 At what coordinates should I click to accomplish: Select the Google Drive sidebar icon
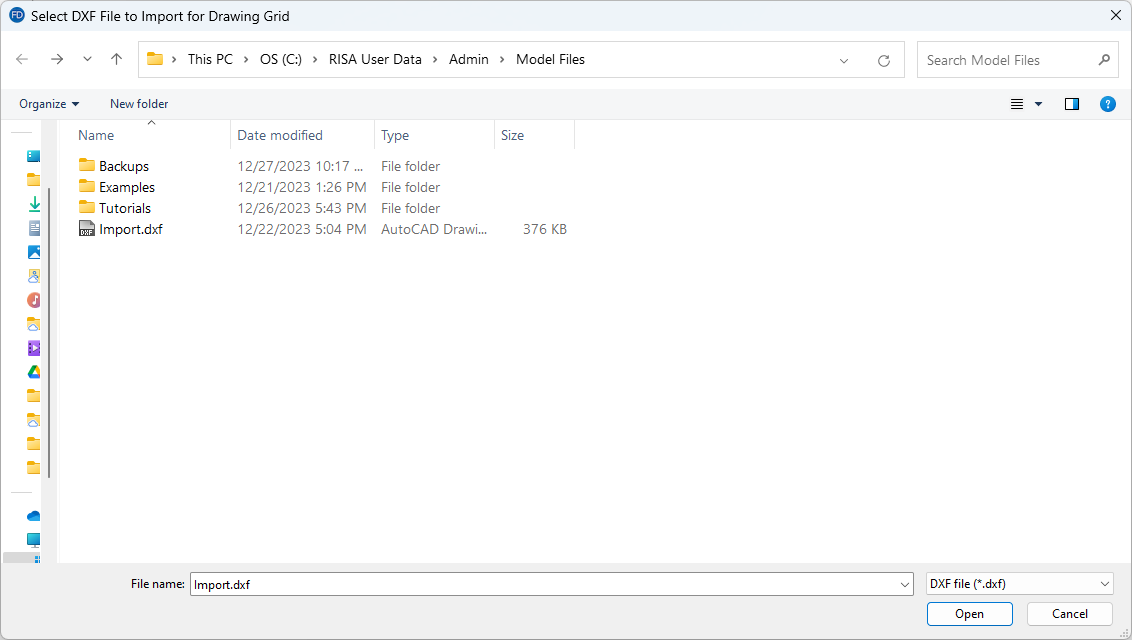[x=34, y=372]
